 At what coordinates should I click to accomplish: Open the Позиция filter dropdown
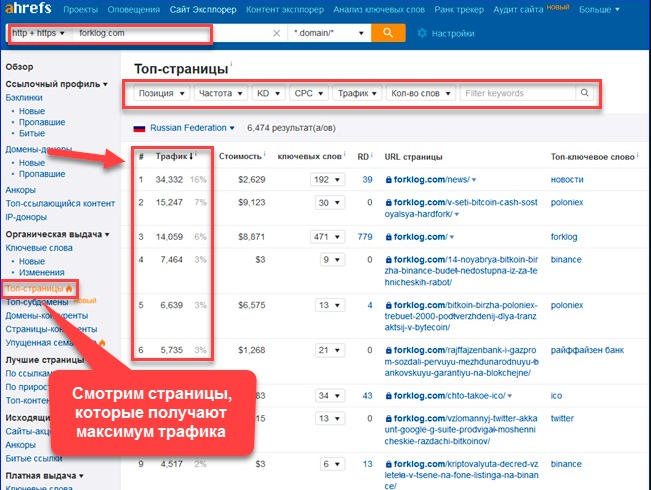pyautogui.click(x=162, y=93)
